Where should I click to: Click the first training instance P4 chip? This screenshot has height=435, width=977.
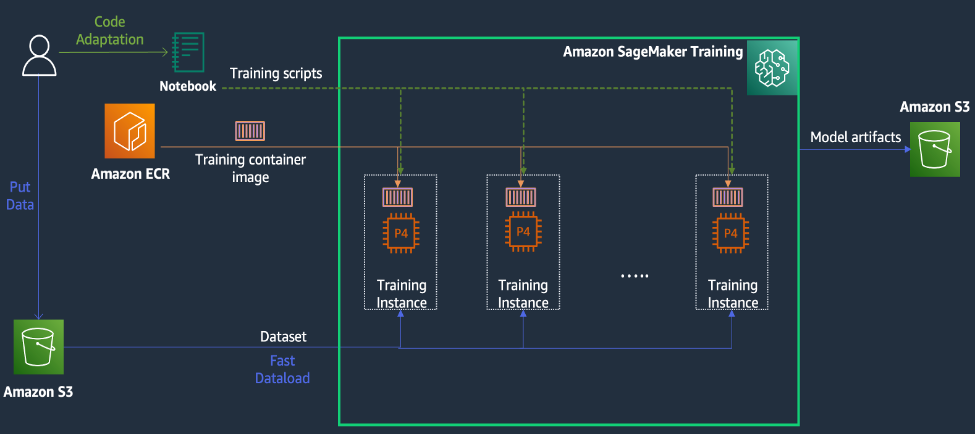[x=401, y=232]
